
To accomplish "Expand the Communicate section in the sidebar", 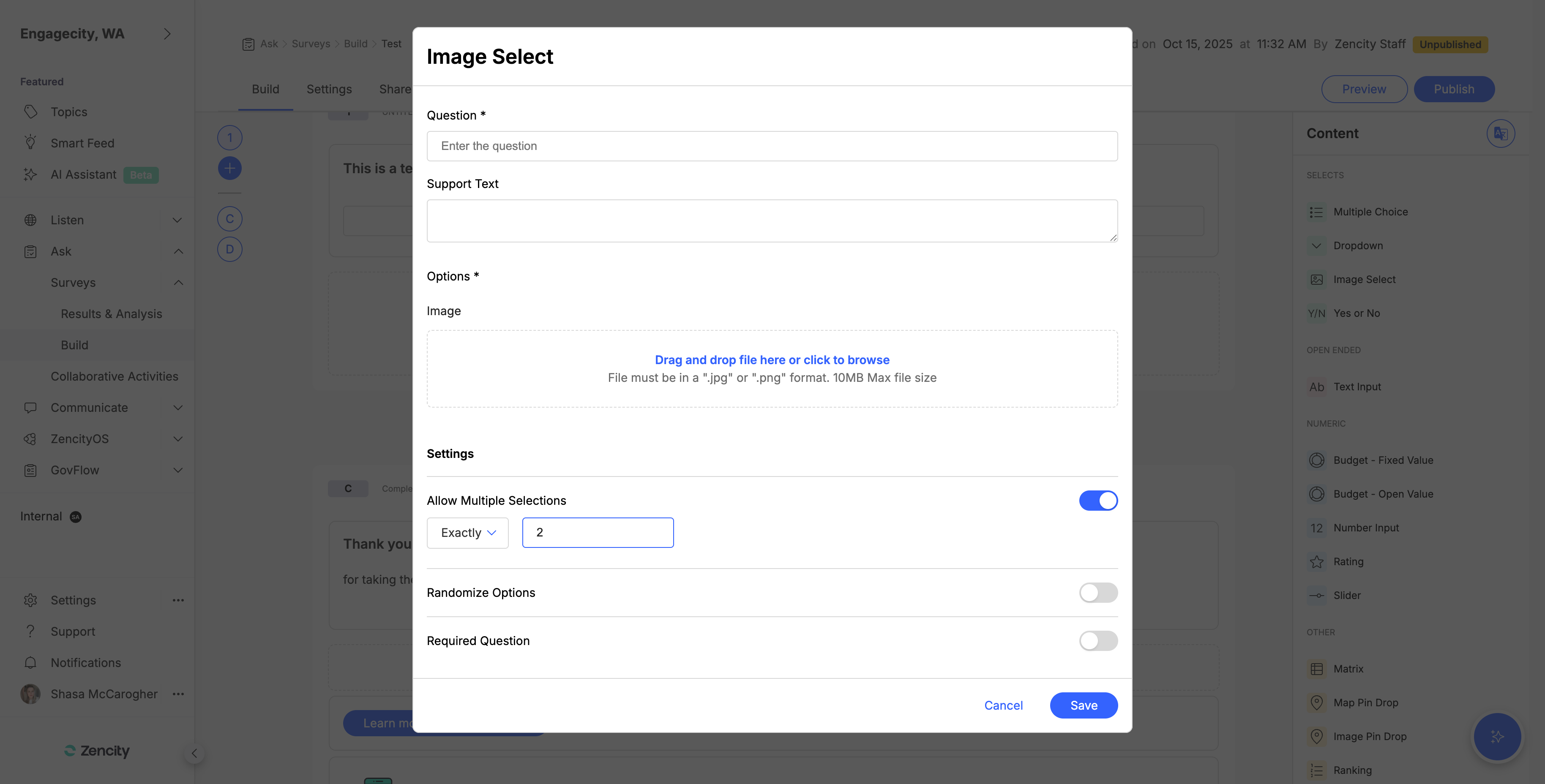I will 177,408.
